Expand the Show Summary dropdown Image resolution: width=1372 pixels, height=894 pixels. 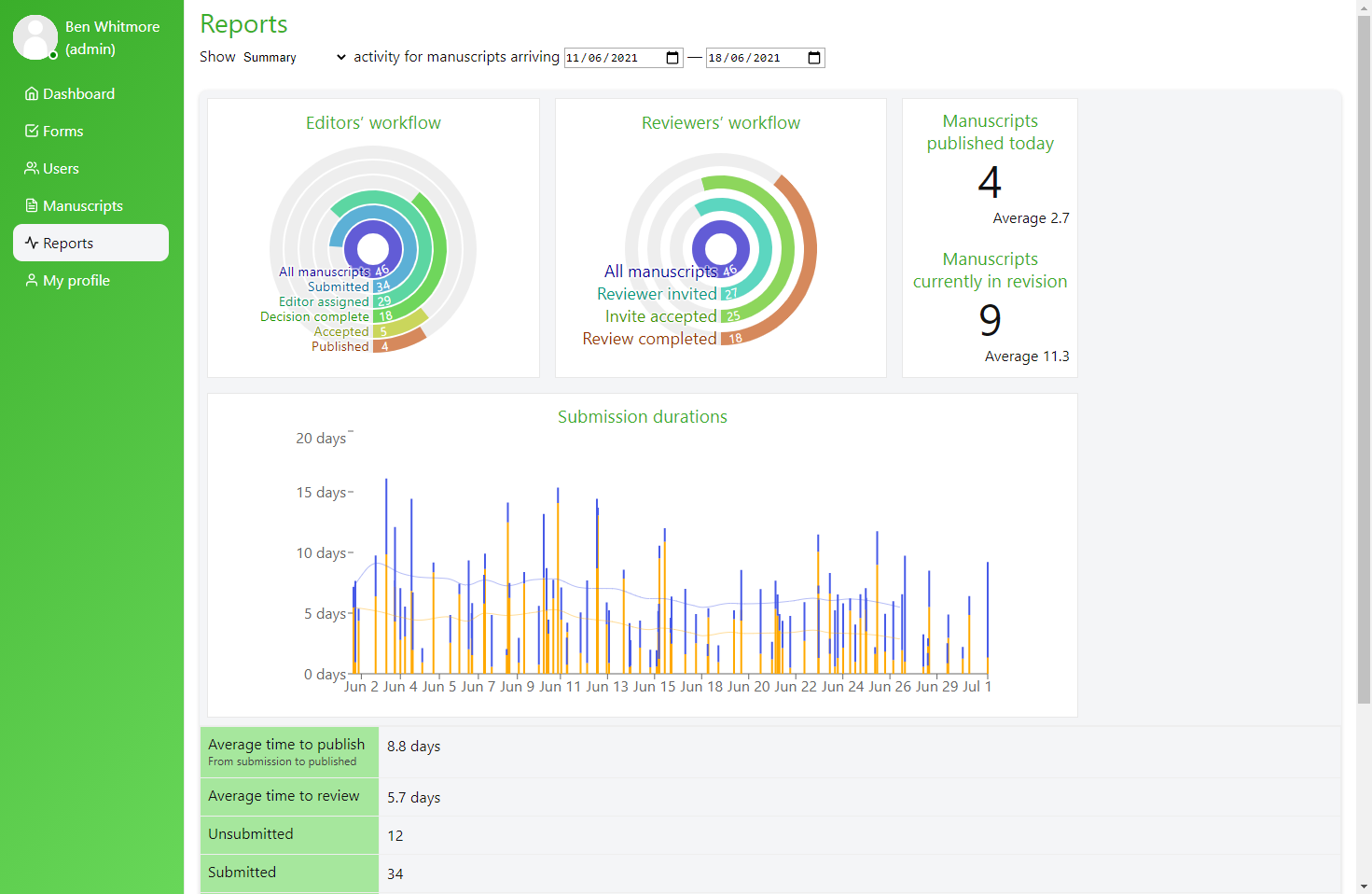click(294, 57)
